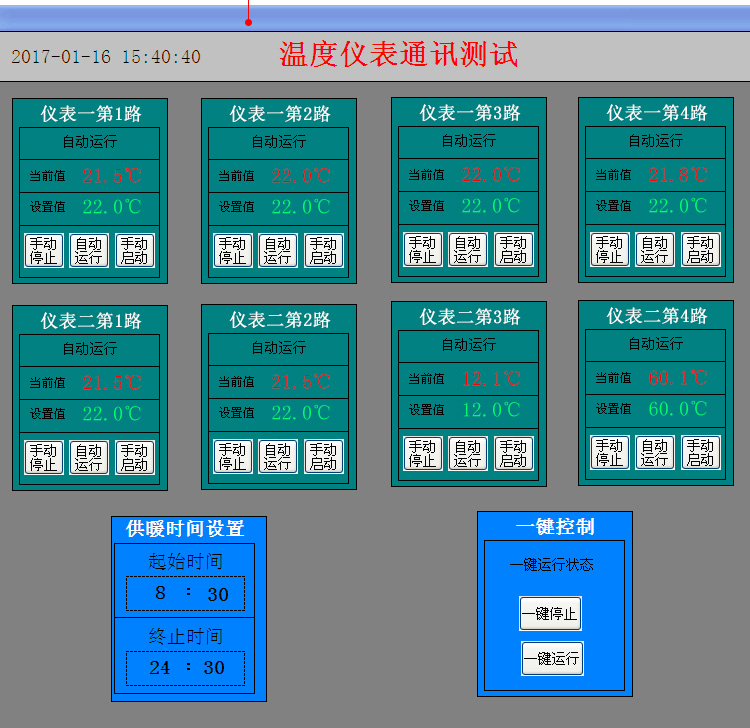Screen dimensions: 750x728
Task: Select start time minute field showing 30
Action: [x=218, y=594]
